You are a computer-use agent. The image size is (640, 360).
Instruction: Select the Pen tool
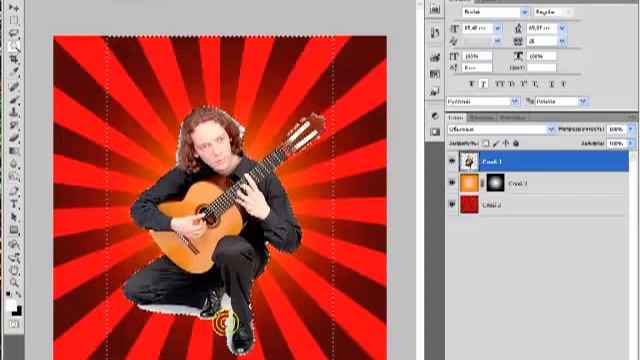point(14,191)
